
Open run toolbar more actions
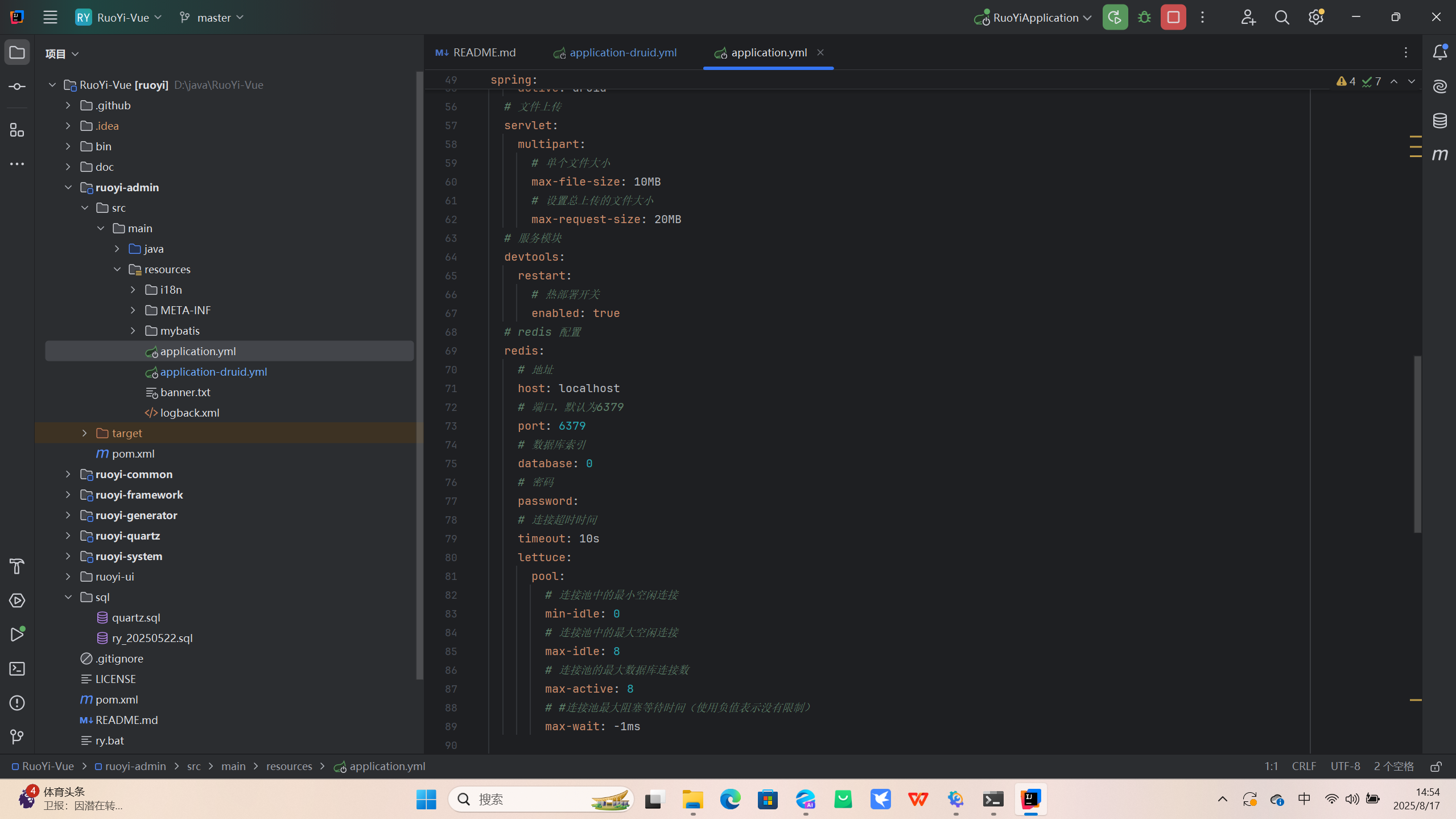[x=1202, y=17]
